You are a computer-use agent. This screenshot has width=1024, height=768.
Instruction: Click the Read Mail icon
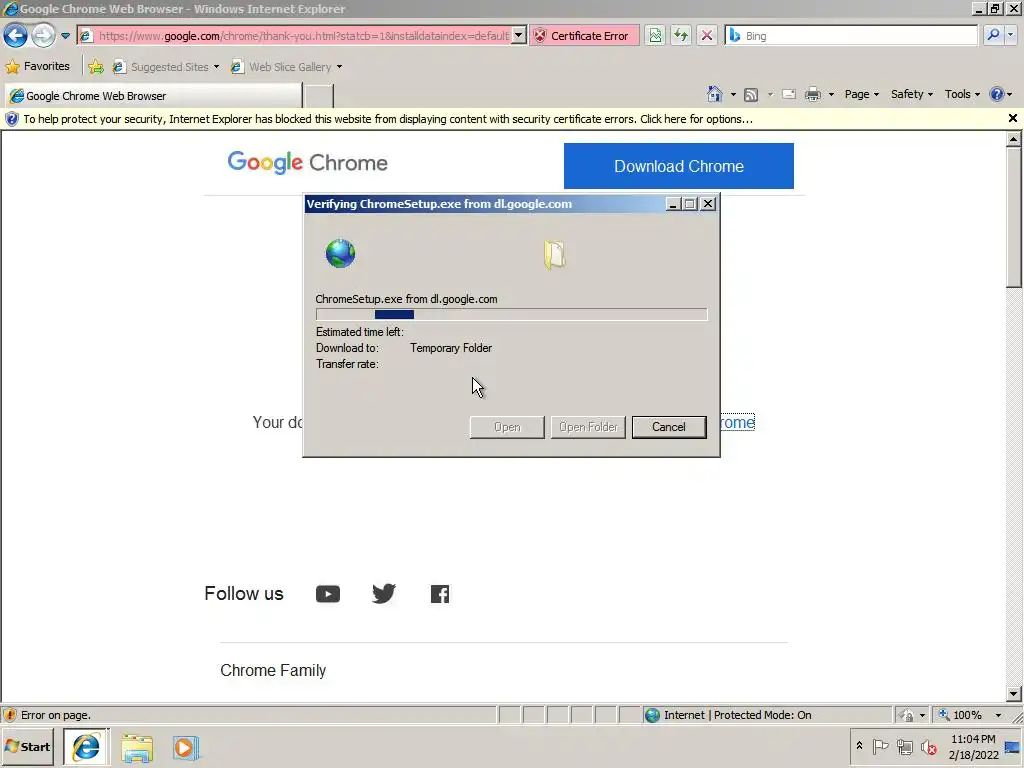tap(789, 95)
